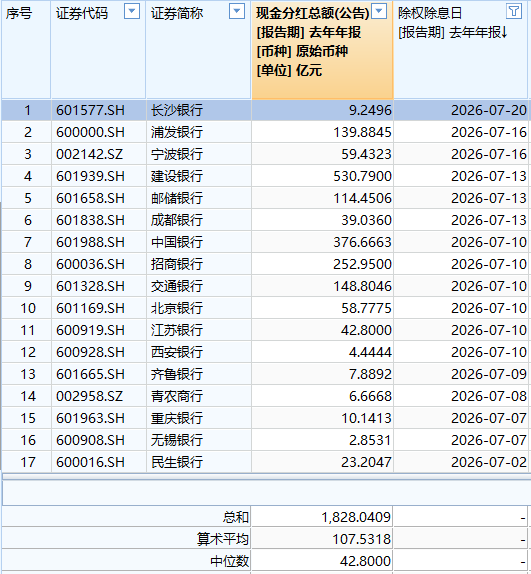The height and width of the screenshot is (574, 531).
Task: Click the 青农商行 name cell
Action: pyautogui.click(x=199, y=396)
